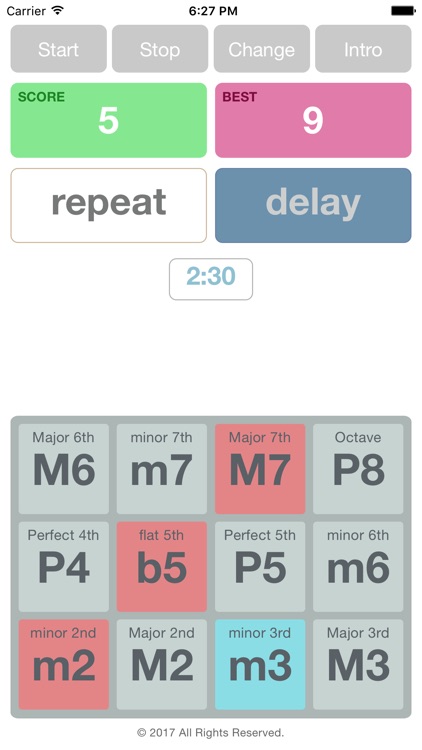Open the Intro button

tap(363, 49)
